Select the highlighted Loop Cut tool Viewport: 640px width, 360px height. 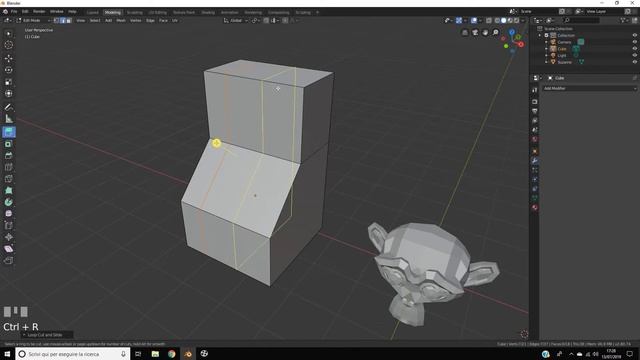[x=9, y=132]
